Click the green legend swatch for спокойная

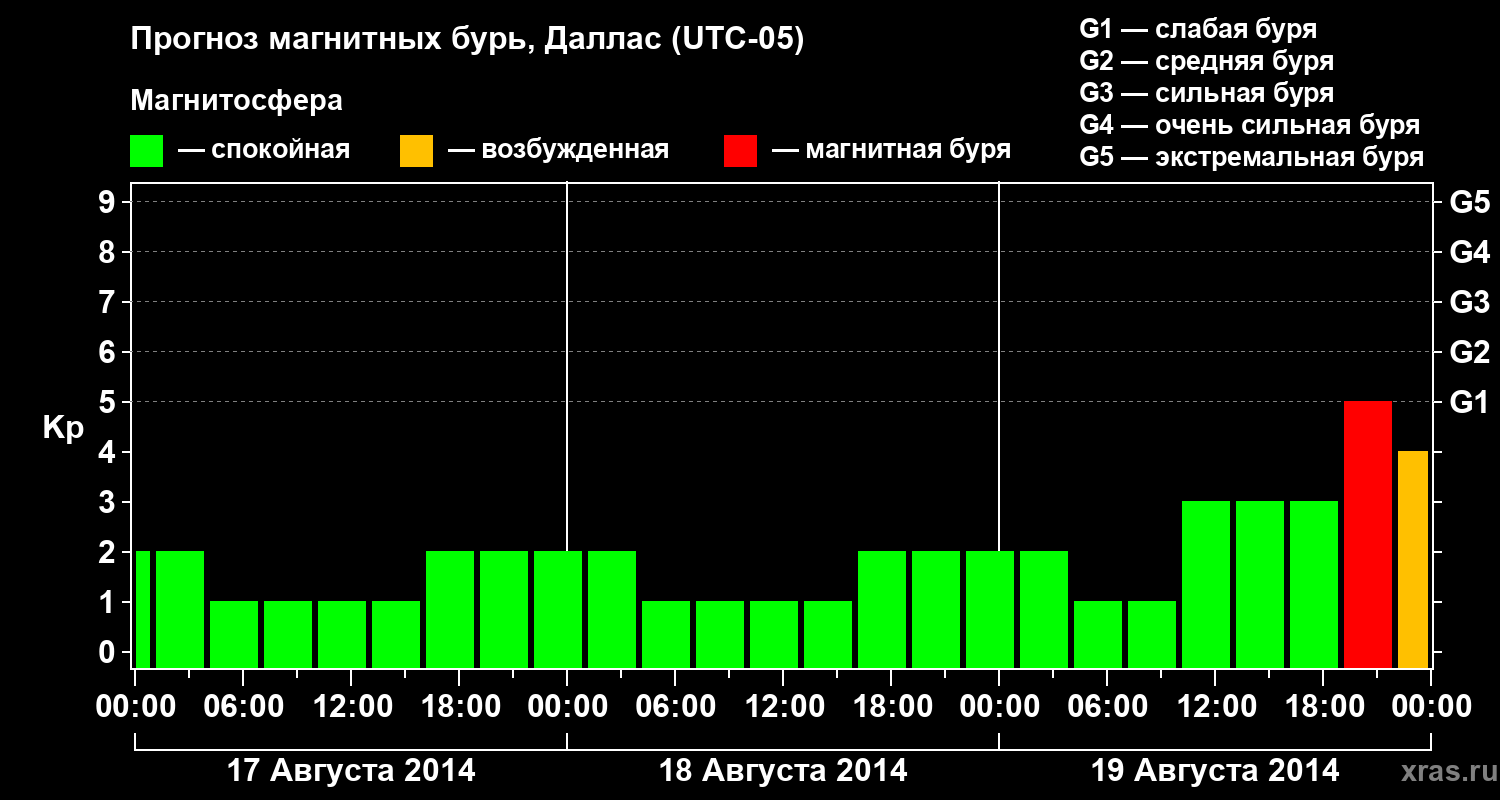[x=147, y=151]
